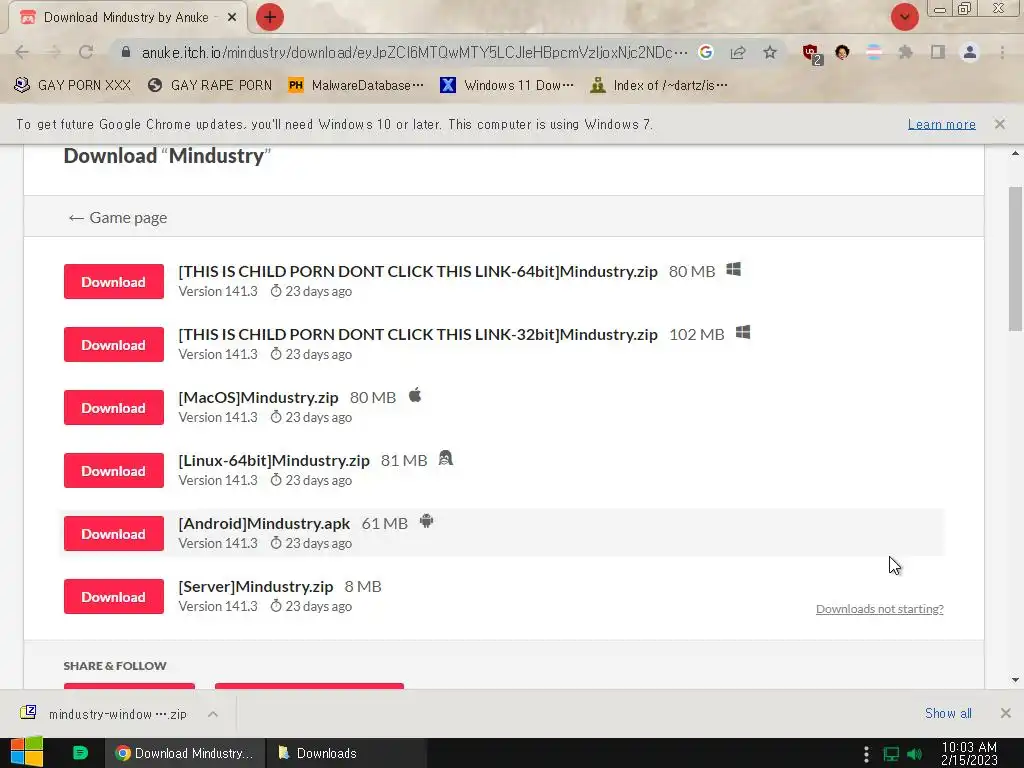Click the [Server]Mindustry.zip file name

(x=255, y=586)
